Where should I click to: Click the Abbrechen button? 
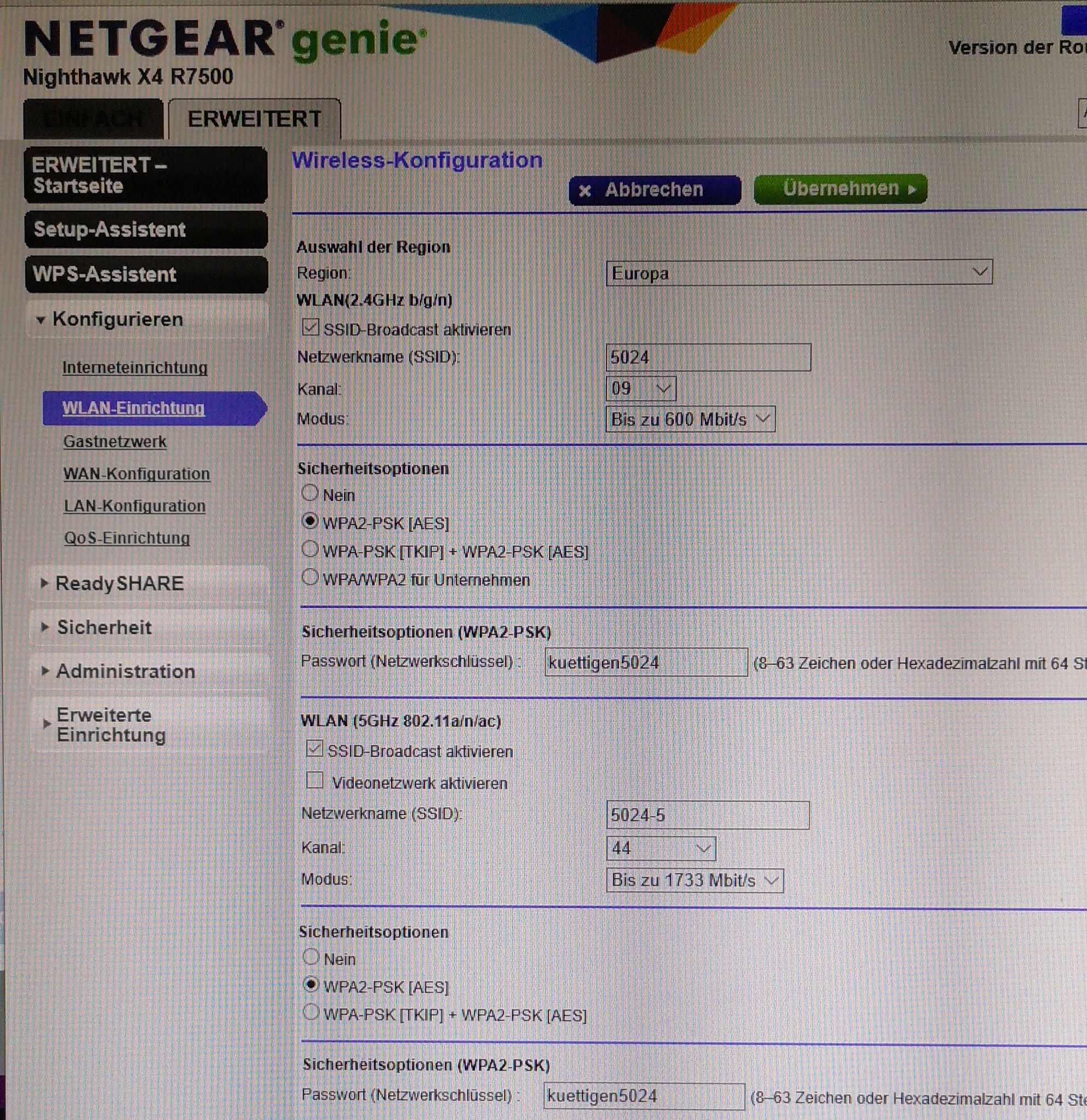tap(653, 190)
